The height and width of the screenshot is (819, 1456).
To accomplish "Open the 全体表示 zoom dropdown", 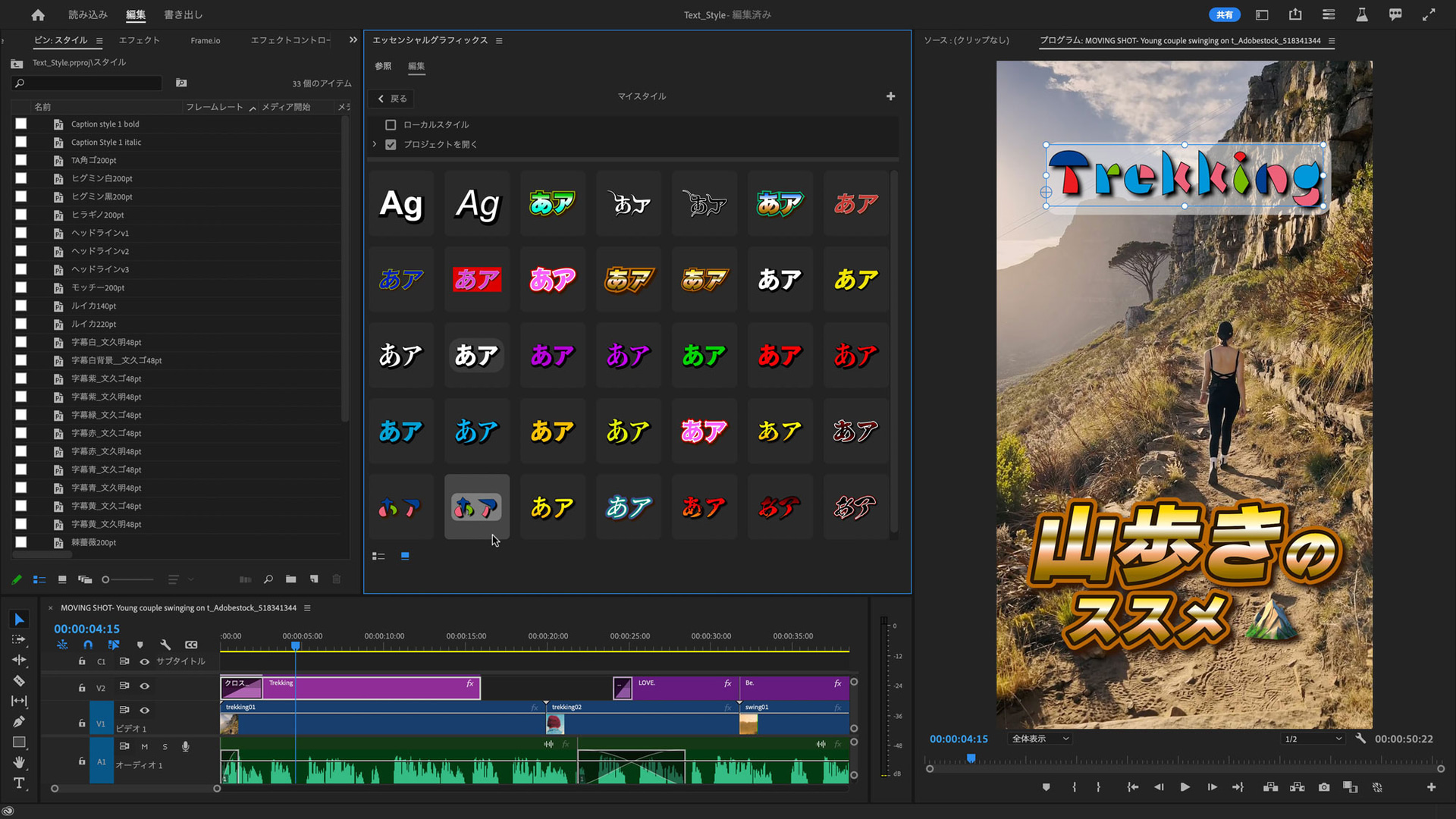I will click(1040, 739).
